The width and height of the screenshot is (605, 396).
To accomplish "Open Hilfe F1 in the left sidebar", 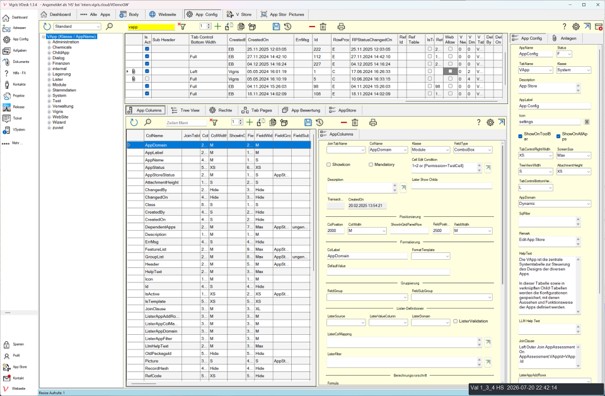I will [x=14, y=73].
